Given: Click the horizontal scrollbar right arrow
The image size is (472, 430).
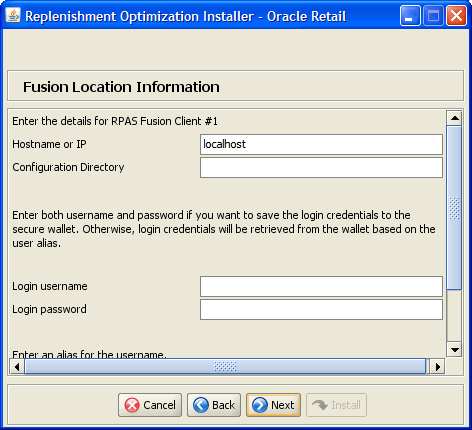Looking at the screenshot, I should click(x=437, y=367).
